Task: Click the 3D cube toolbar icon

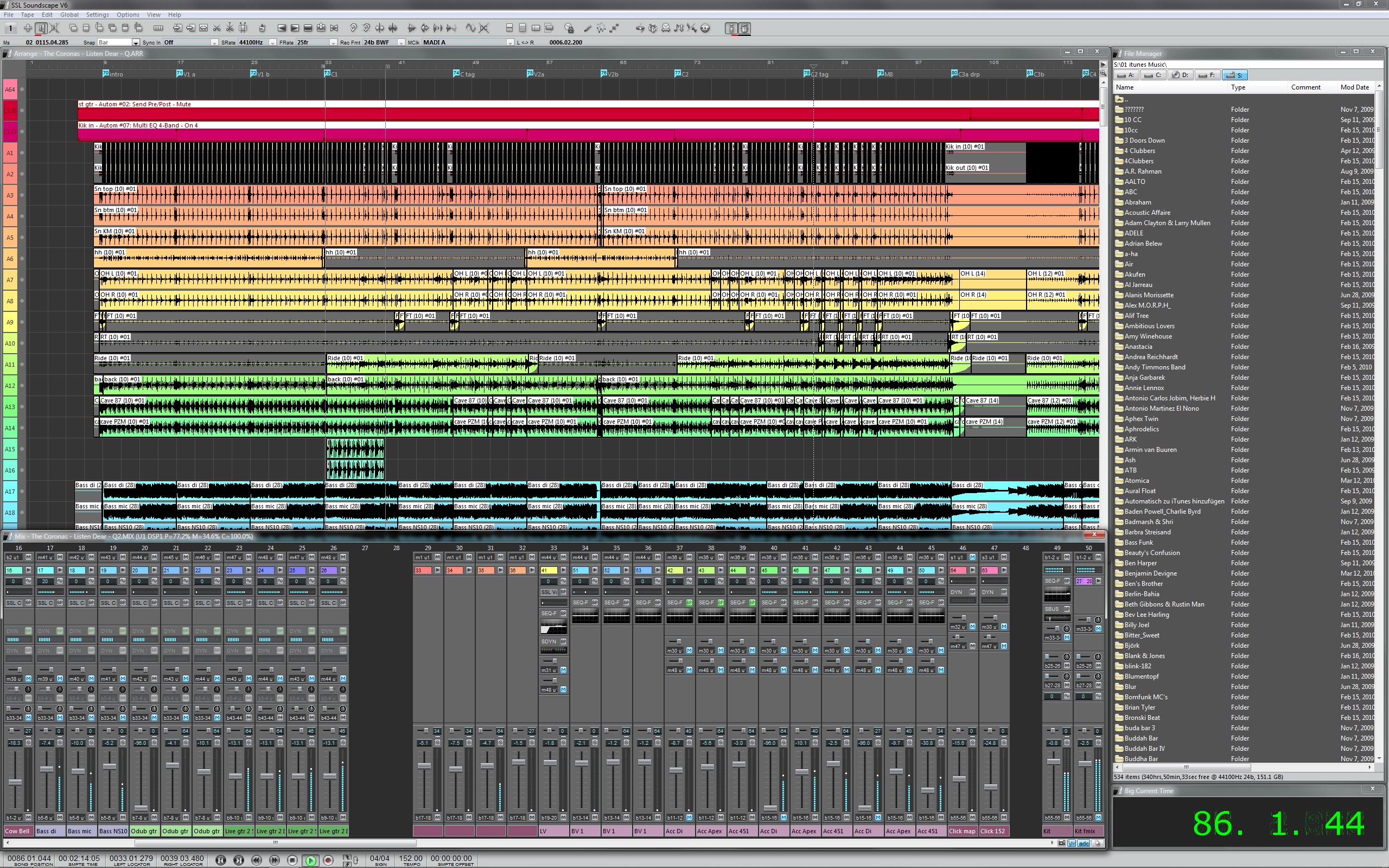Action: click(x=653, y=28)
